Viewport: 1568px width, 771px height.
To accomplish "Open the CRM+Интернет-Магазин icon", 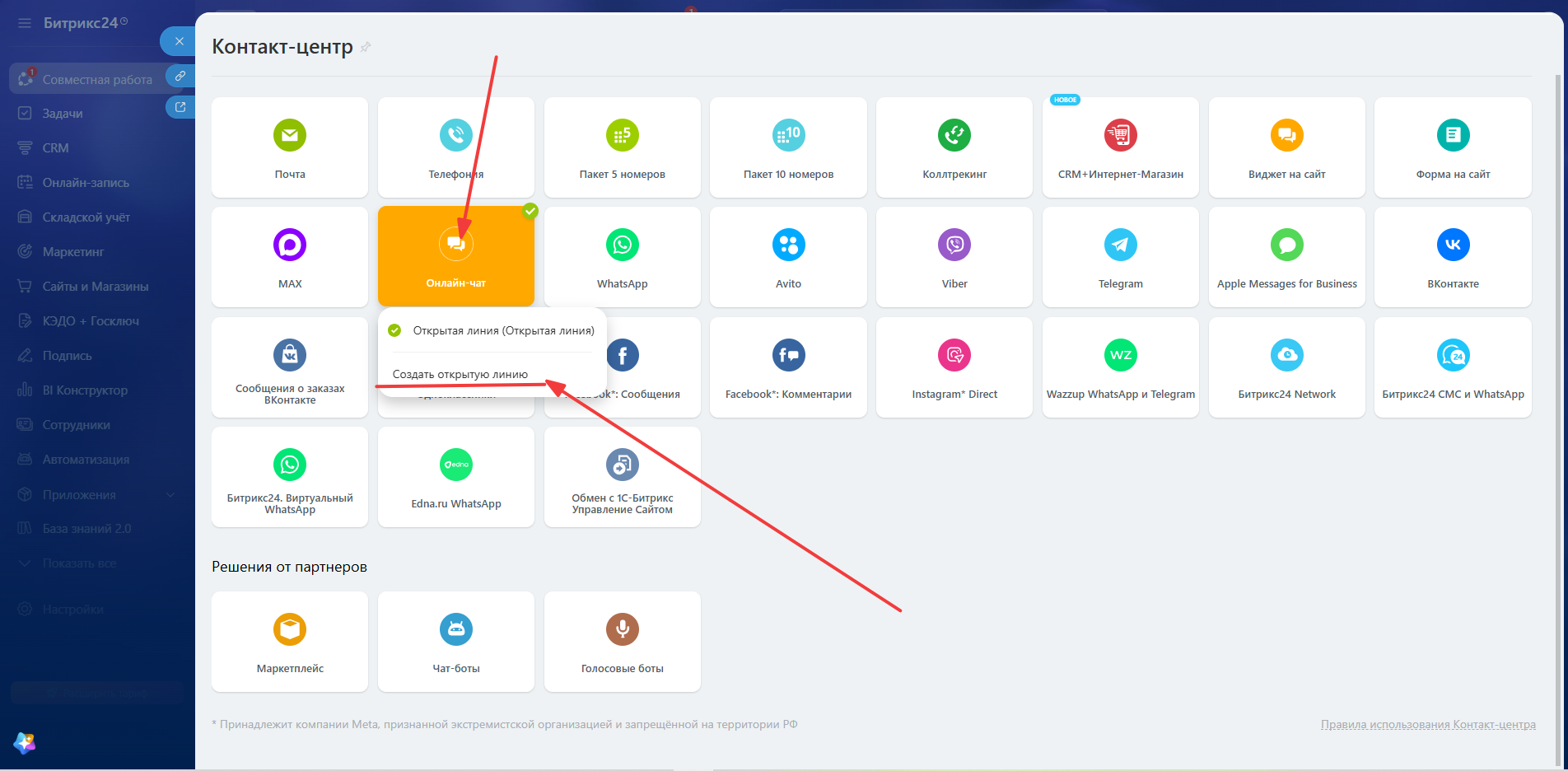I will 1121,135.
